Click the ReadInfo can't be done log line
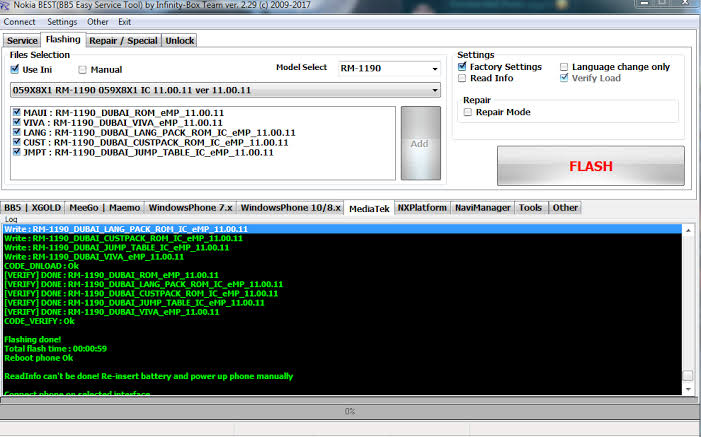 click(148, 376)
